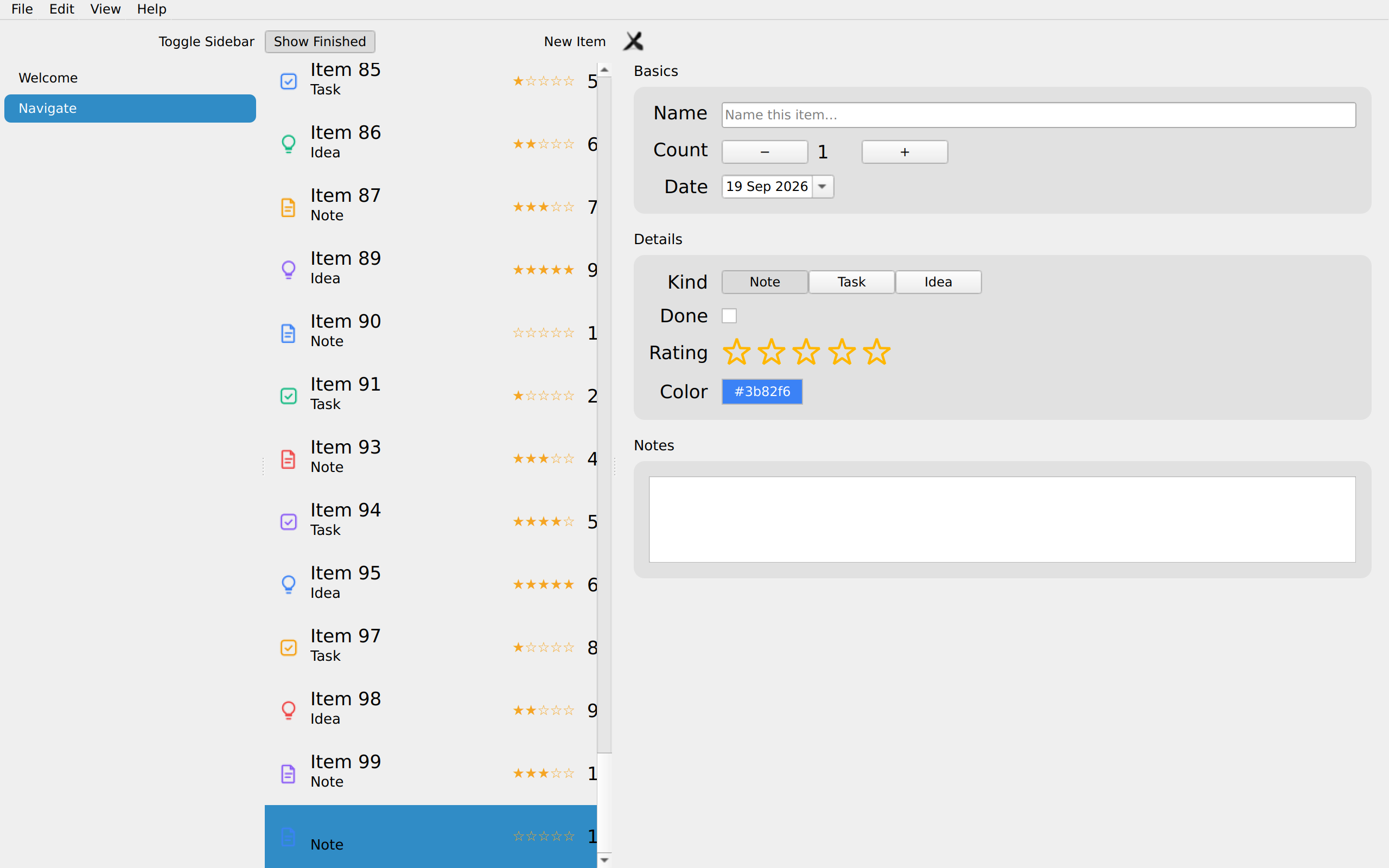Click the purple task icon of Item 94

[288, 521]
